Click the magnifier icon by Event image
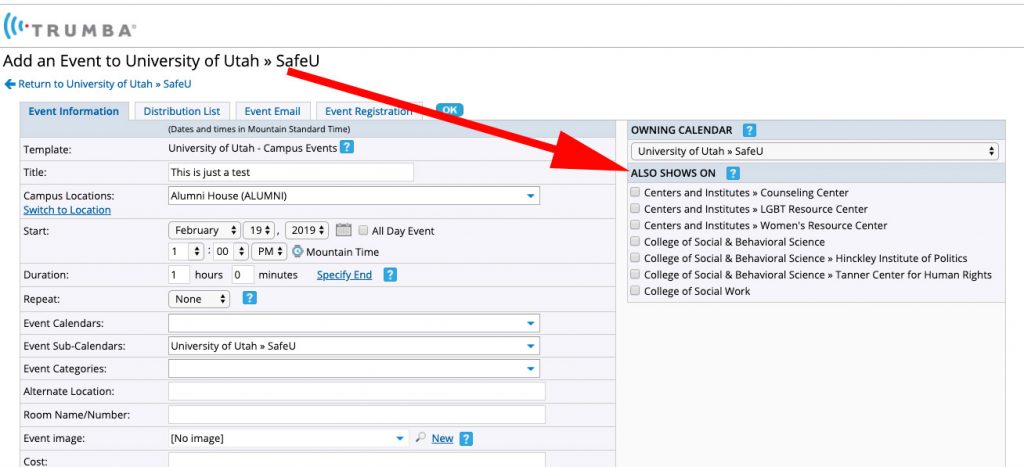 pos(421,438)
